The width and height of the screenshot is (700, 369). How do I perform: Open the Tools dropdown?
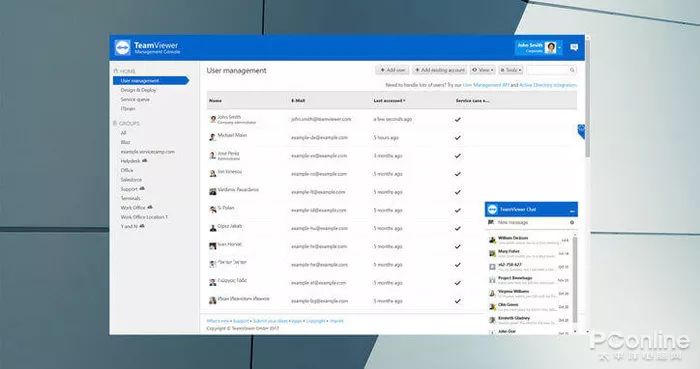(x=510, y=70)
